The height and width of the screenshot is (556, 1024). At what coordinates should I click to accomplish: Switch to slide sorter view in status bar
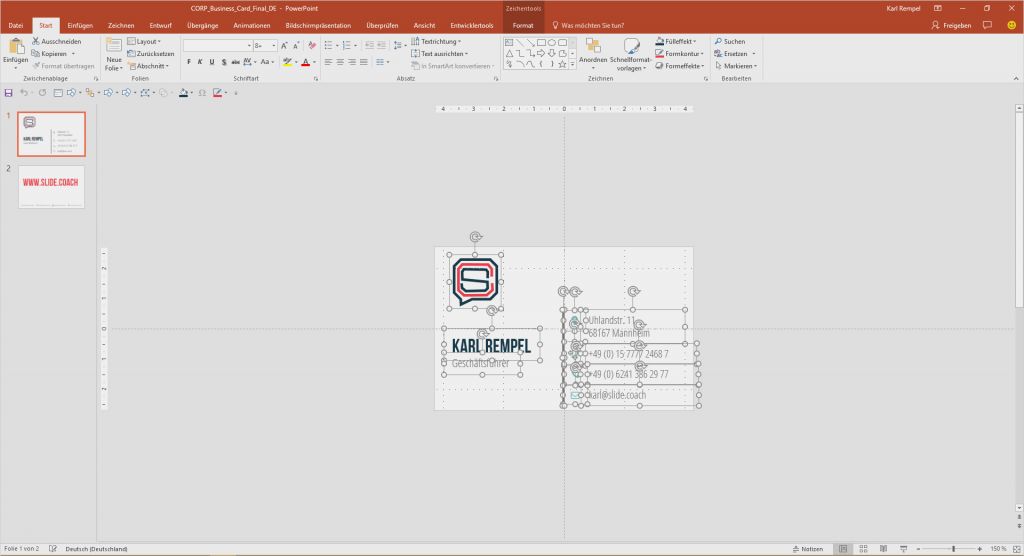point(863,549)
